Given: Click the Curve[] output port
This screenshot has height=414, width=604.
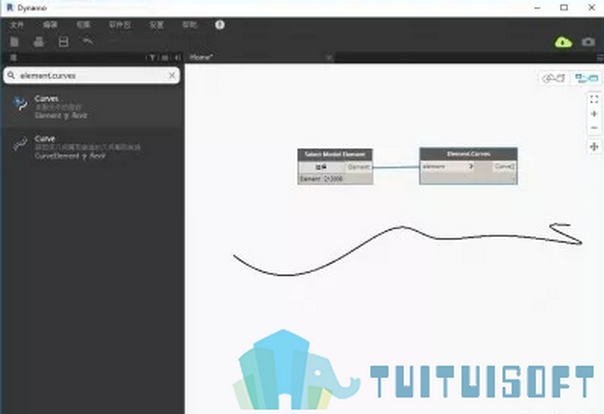Looking at the screenshot, I should click(x=504, y=167).
